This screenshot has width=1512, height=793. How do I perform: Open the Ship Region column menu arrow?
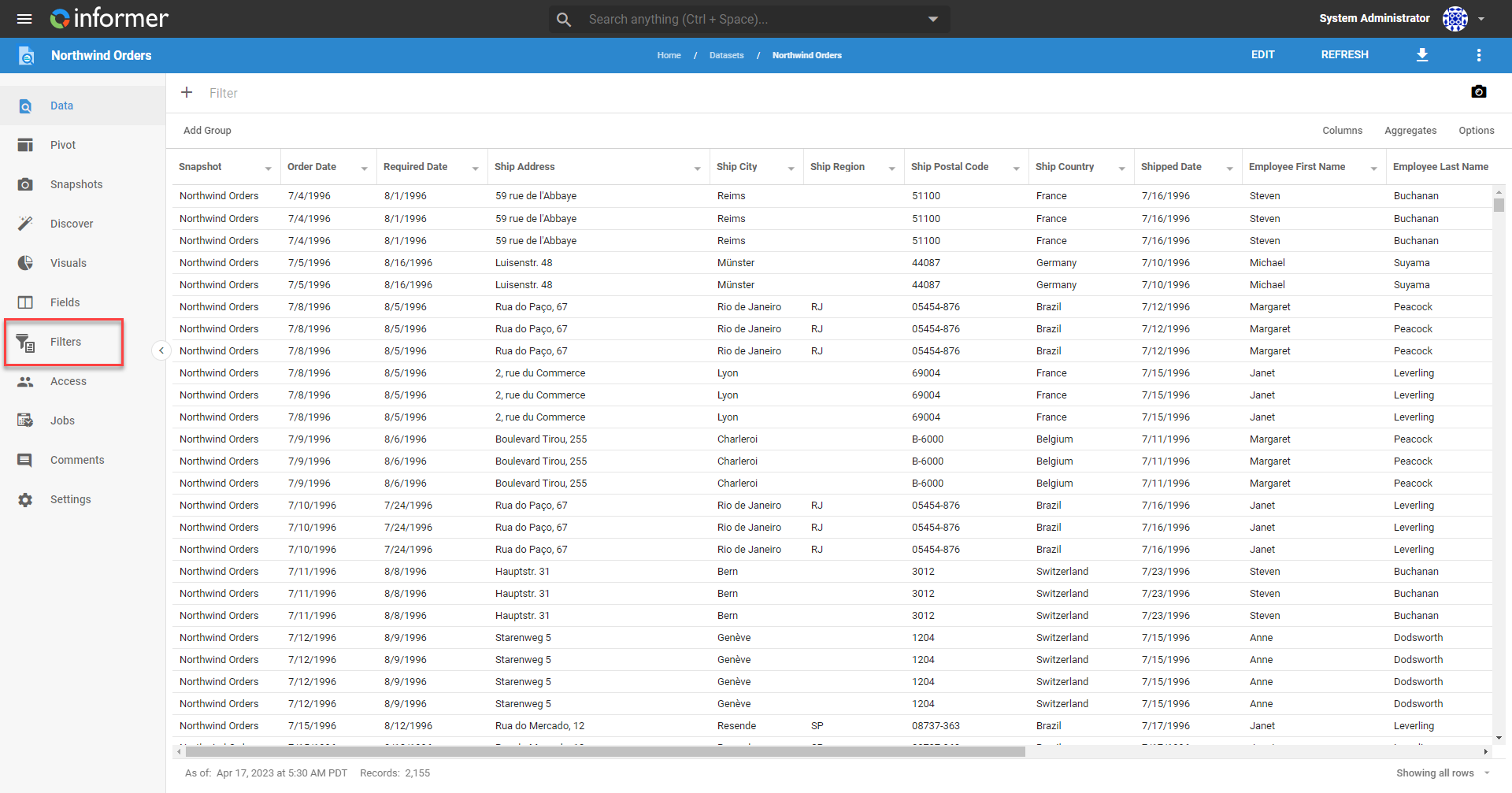point(891,169)
